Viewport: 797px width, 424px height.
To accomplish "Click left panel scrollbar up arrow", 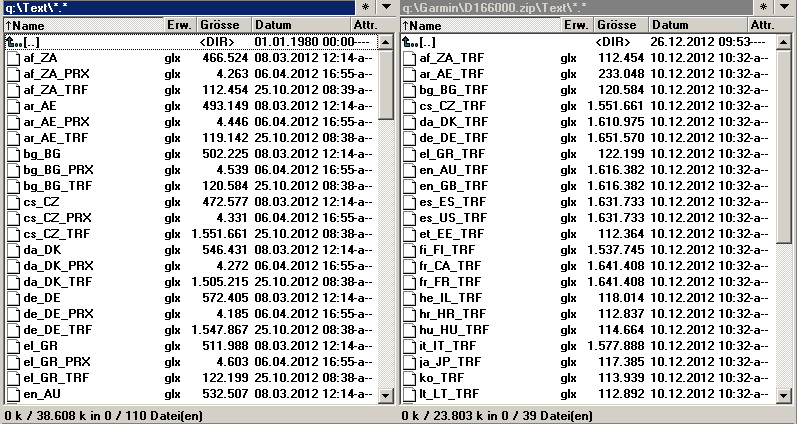I will point(386,42).
